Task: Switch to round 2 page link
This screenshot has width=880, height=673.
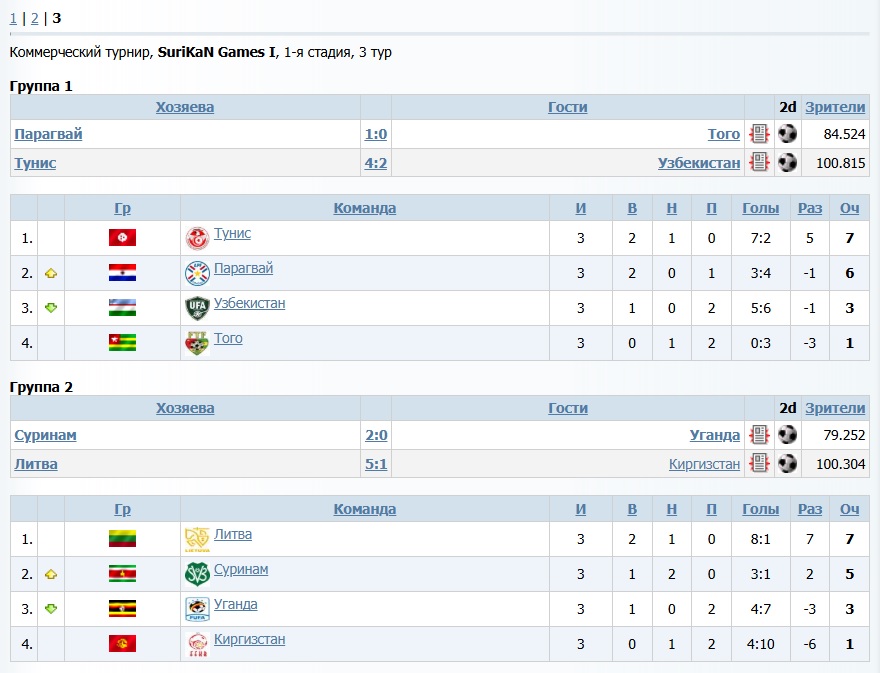Action: (x=34, y=18)
